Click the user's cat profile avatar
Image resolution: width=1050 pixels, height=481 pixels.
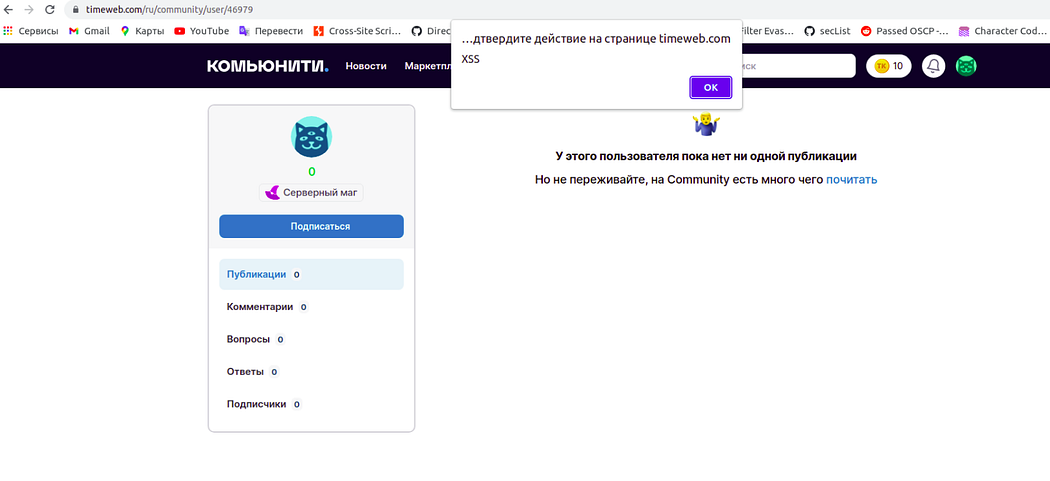pos(311,137)
